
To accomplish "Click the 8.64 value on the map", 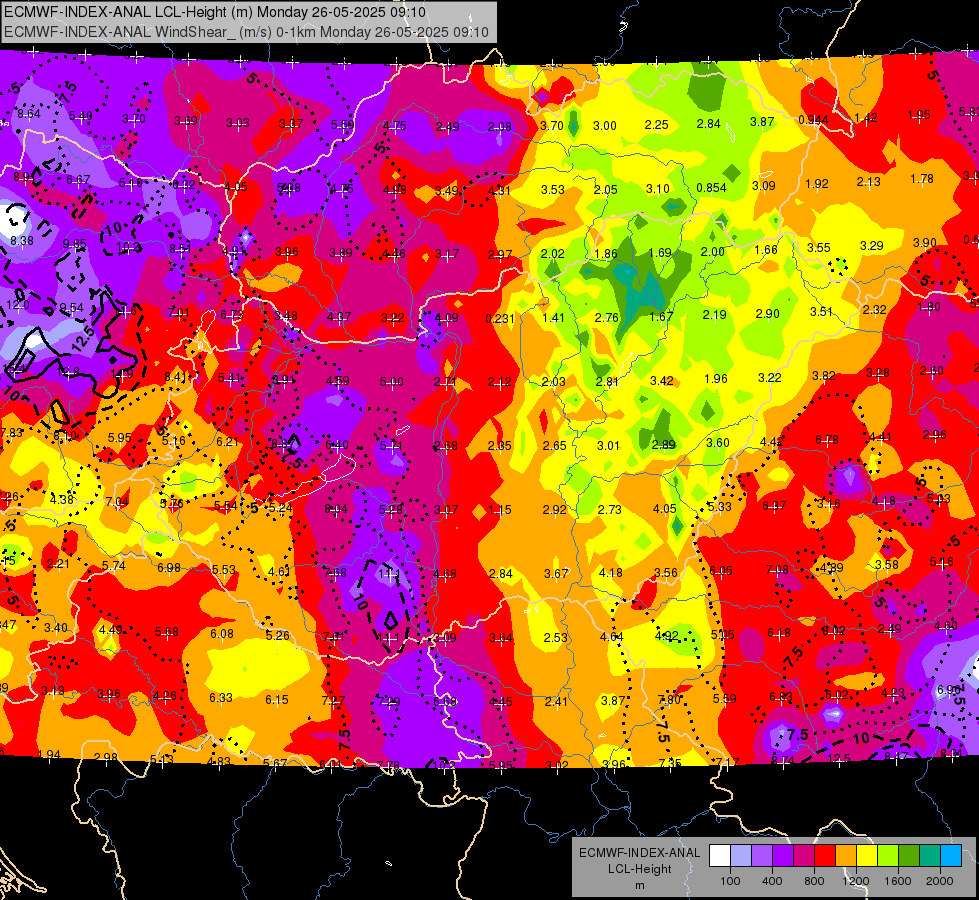I will pyautogui.click(x=29, y=114).
